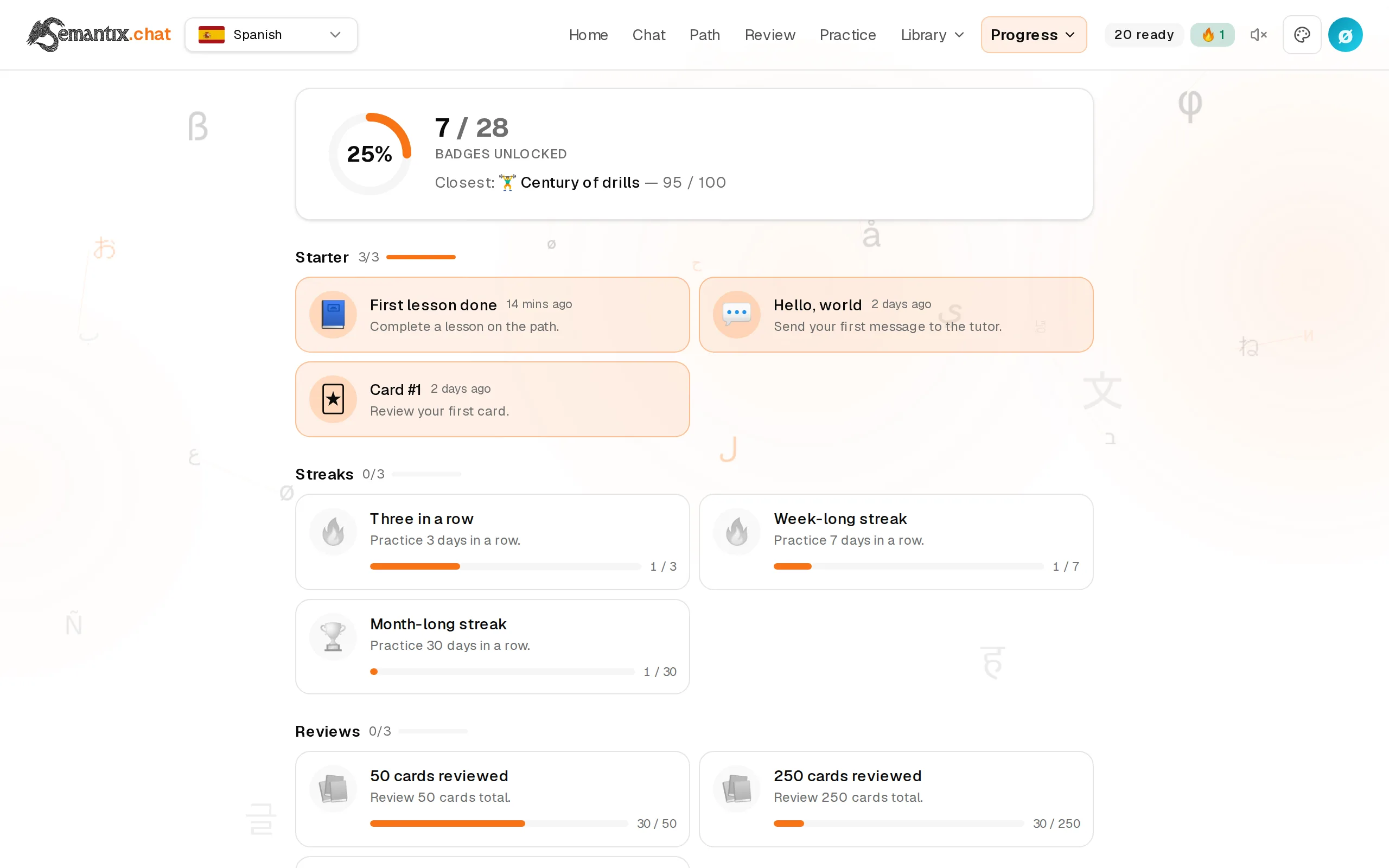
Task: Open the Month-long streak badge
Action: [492, 647]
